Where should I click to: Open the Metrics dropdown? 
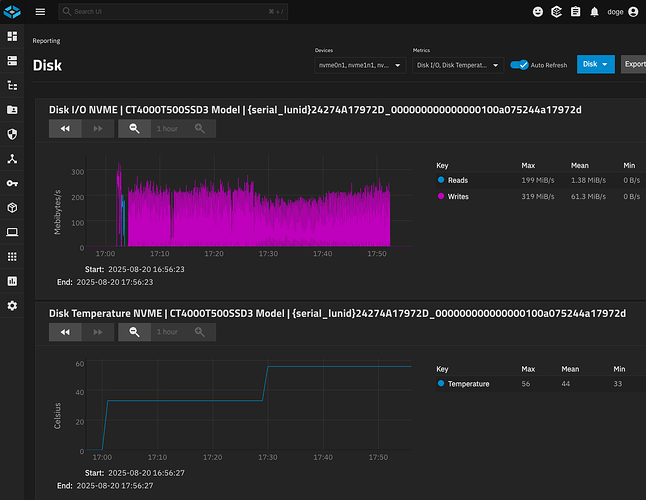point(458,65)
